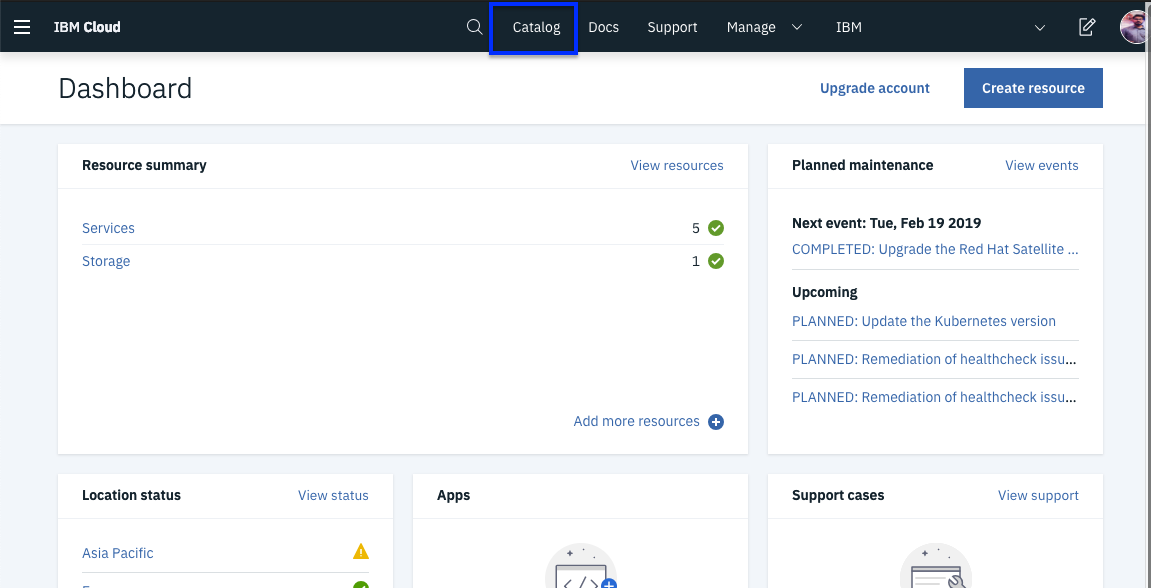Click the green check beside Services count

click(x=716, y=228)
